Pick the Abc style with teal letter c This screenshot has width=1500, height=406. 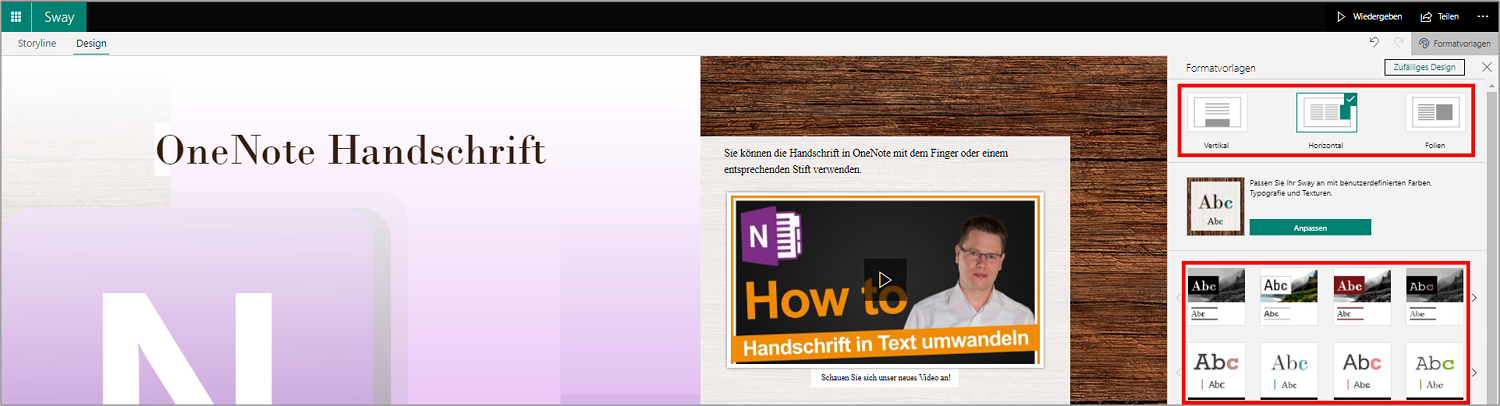tap(1289, 371)
